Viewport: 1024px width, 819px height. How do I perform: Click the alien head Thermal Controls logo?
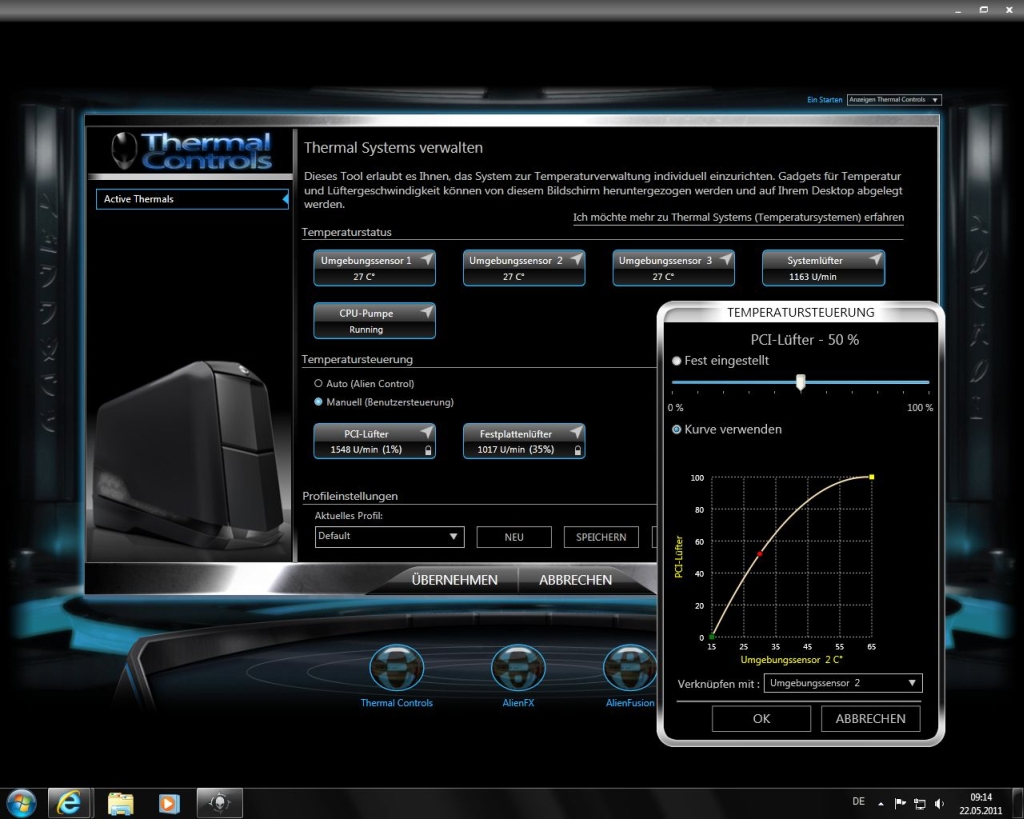(124, 150)
